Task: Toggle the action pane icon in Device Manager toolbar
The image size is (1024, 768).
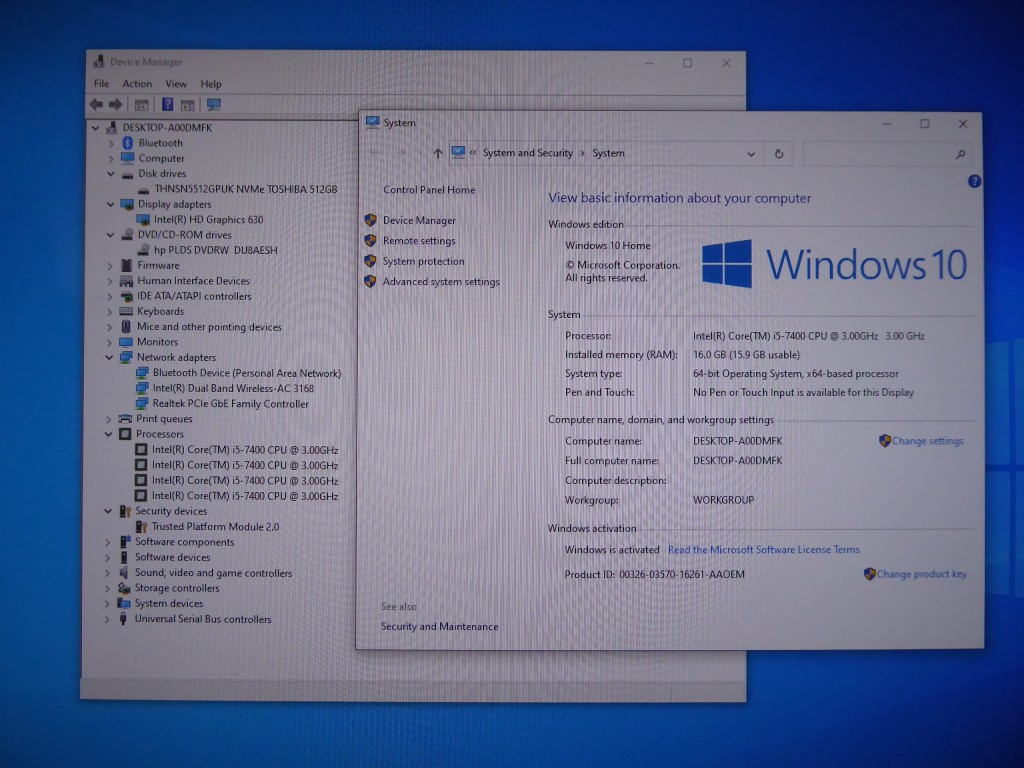Action: [x=188, y=104]
